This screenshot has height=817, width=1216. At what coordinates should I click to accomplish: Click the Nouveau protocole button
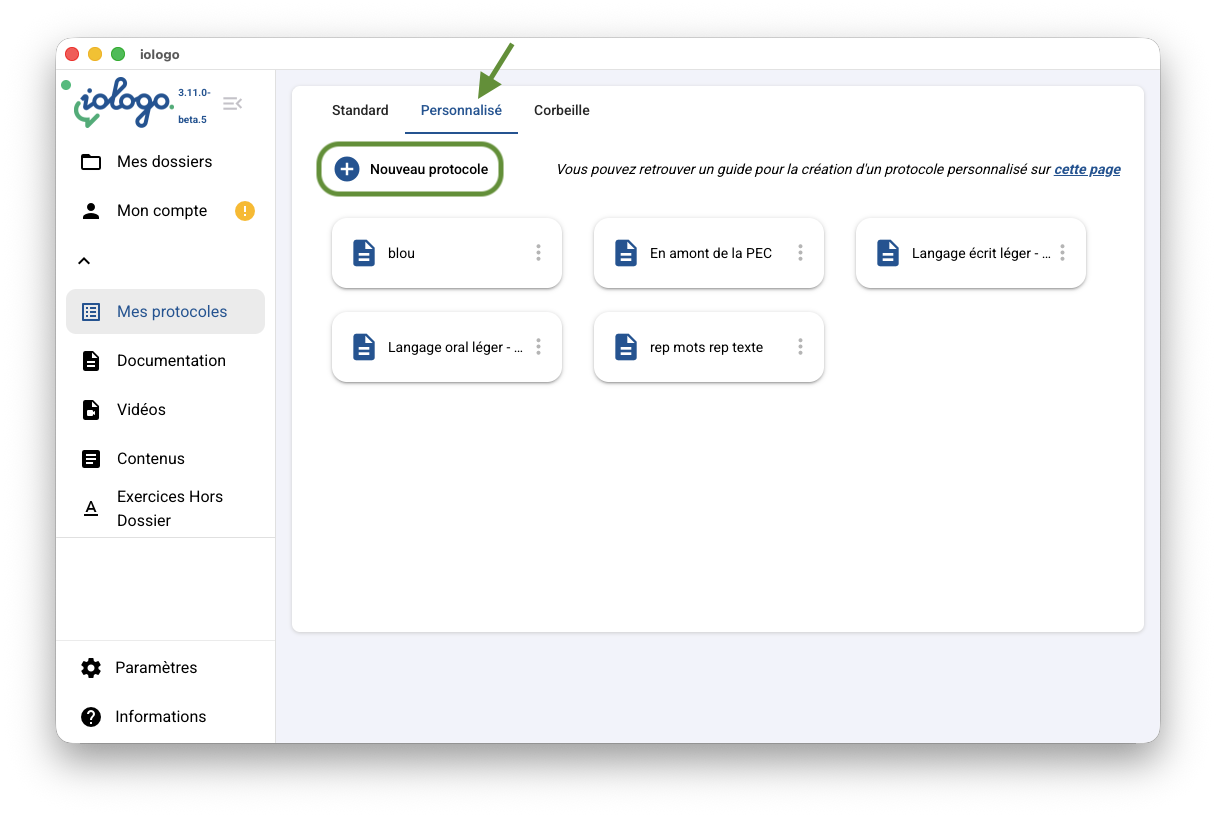point(410,170)
